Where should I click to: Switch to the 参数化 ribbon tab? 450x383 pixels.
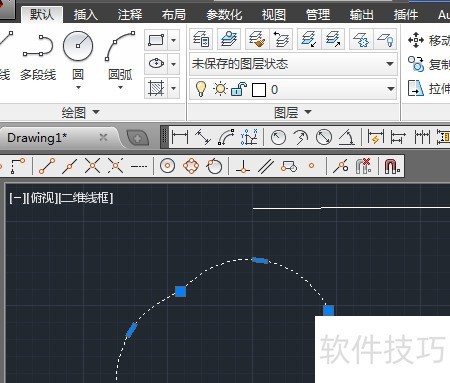pos(224,15)
